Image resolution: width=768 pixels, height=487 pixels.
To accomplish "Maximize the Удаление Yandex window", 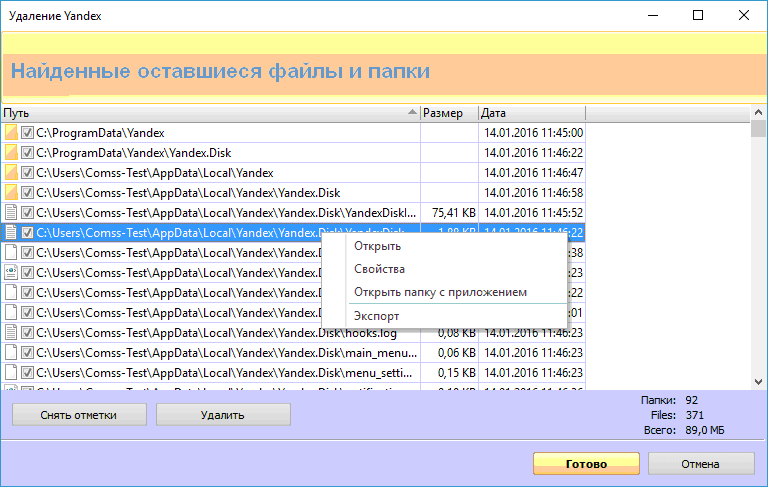I will pyautogui.click(x=698, y=15).
